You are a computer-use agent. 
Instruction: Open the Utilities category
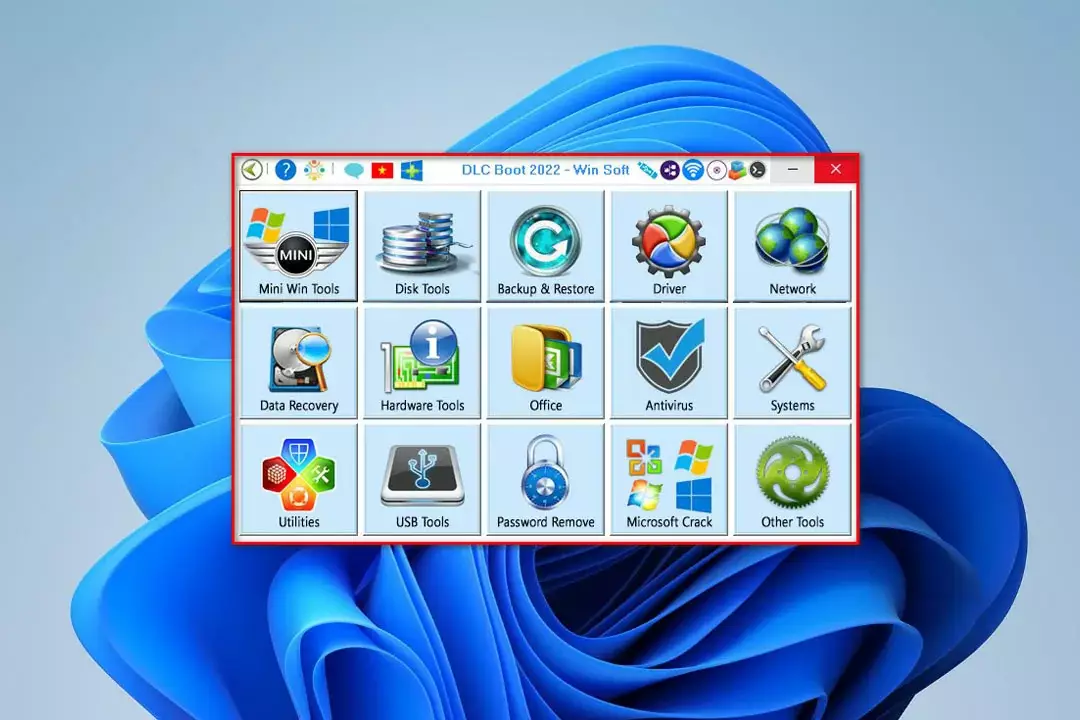298,479
